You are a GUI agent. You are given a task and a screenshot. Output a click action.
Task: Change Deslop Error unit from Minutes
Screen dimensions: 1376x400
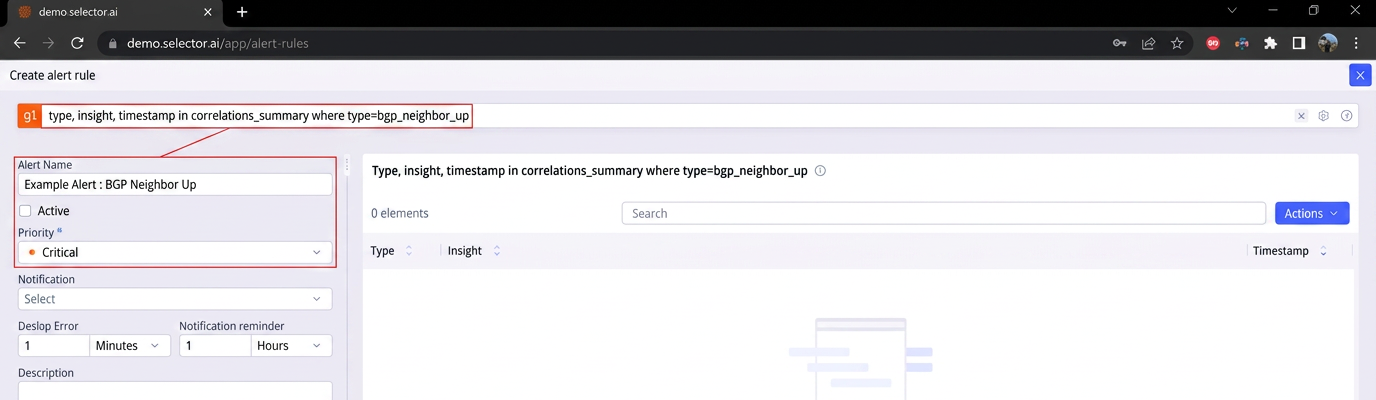[x=130, y=345]
